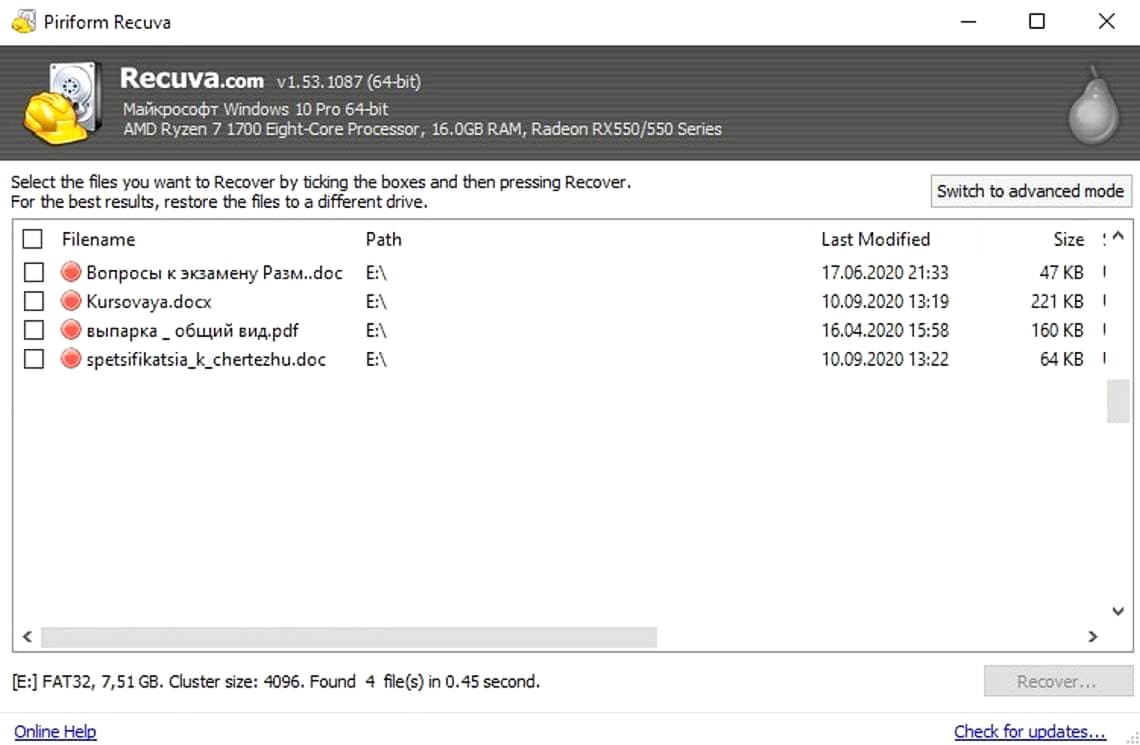
Task: Check the box for spetsifikatsia_k_chertezhu.doc
Action: (34, 359)
